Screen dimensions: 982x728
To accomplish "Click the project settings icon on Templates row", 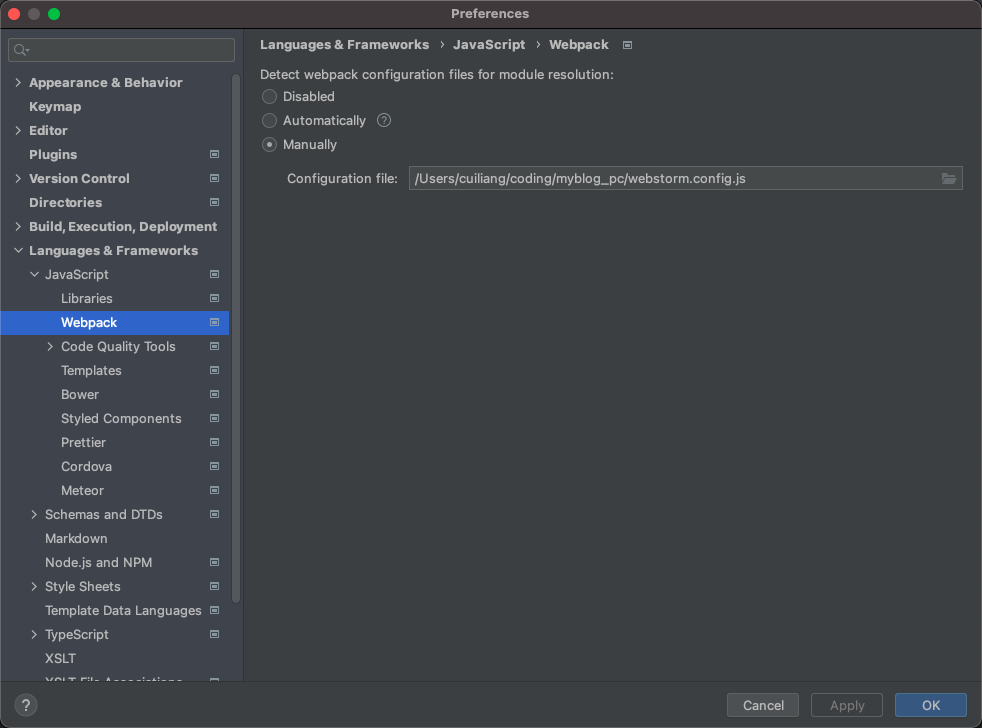I will tap(214, 370).
